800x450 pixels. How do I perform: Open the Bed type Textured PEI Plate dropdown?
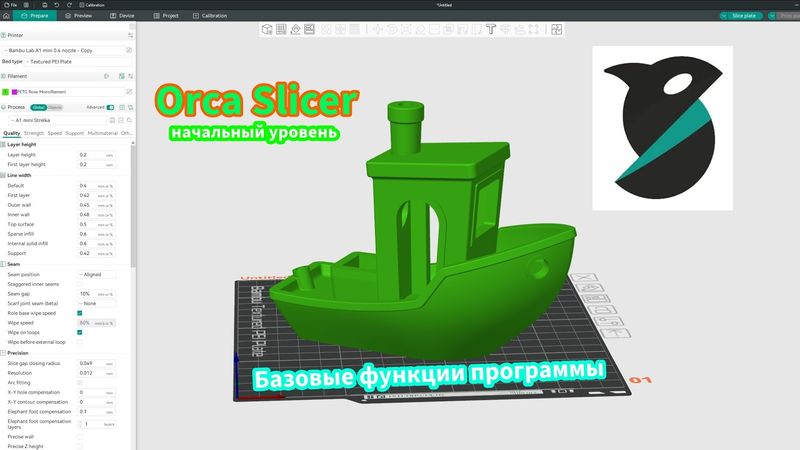[x=78, y=62]
